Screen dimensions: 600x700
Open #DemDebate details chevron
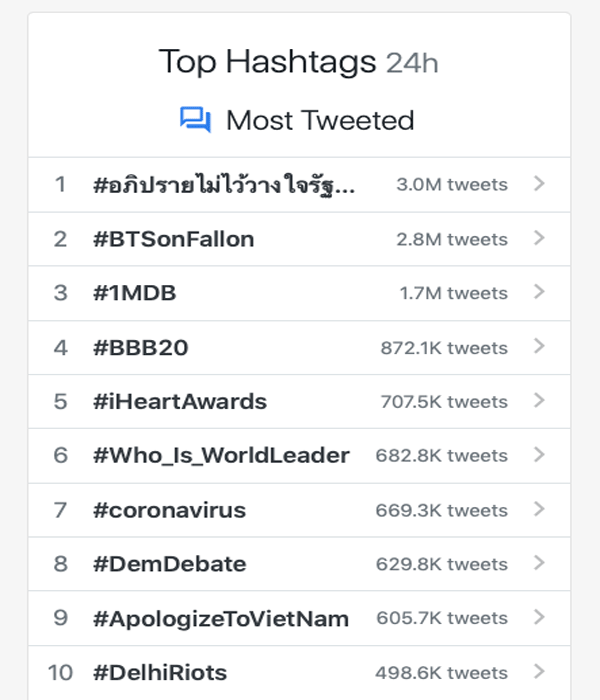[x=539, y=563]
